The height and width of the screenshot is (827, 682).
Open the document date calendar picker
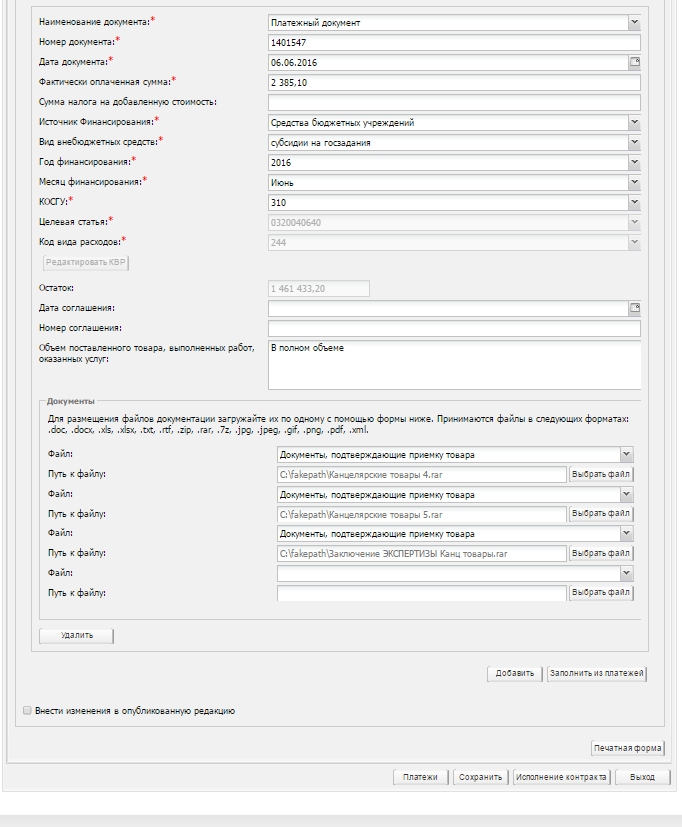633,62
